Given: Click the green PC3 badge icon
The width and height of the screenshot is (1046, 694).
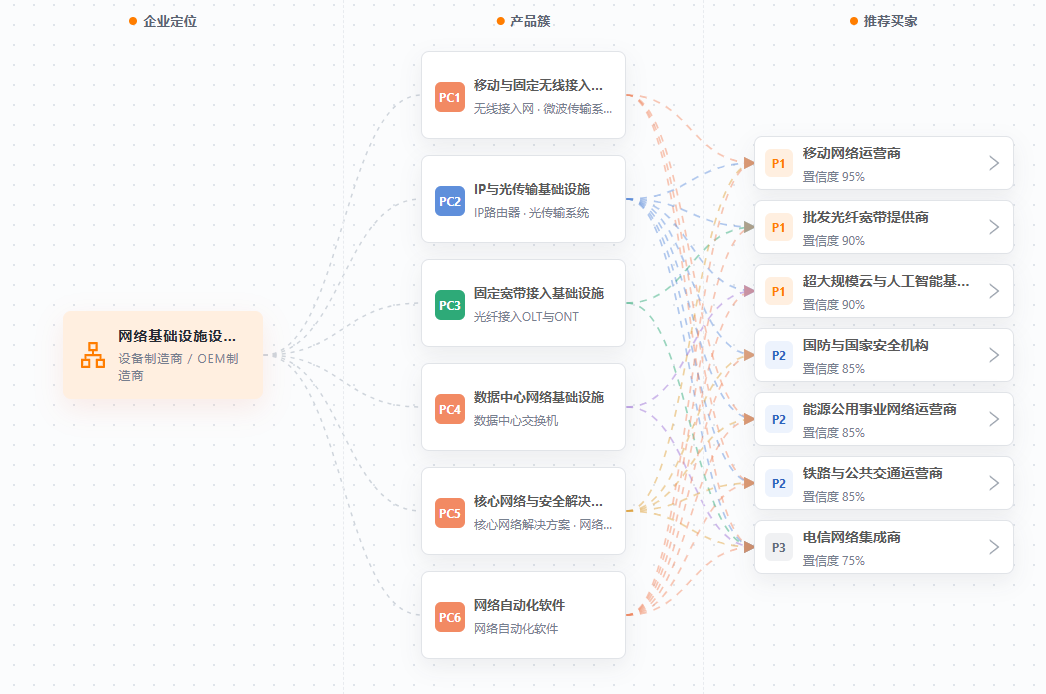Looking at the screenshot, I should [x=450, y=306].
